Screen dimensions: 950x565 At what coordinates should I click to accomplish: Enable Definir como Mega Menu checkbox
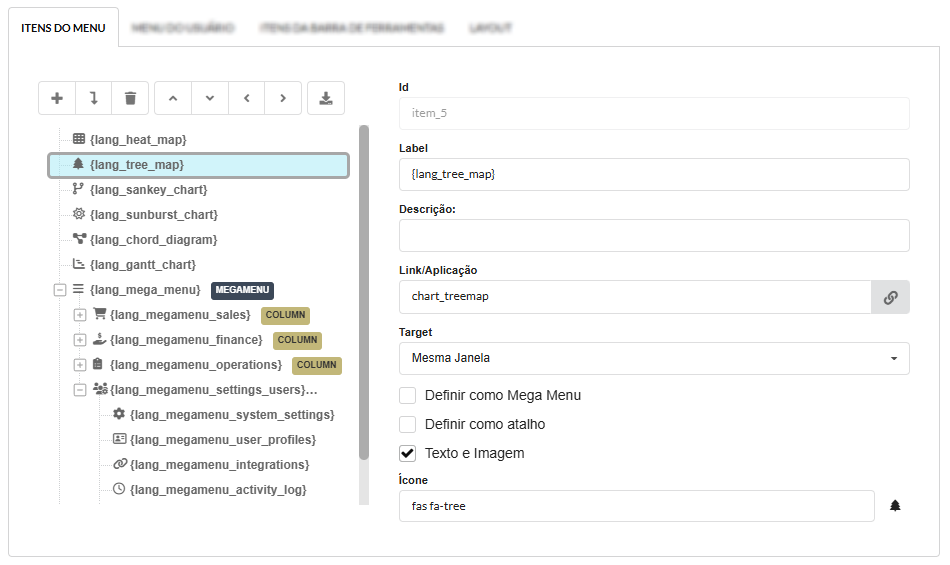click(x=408, y=395)
